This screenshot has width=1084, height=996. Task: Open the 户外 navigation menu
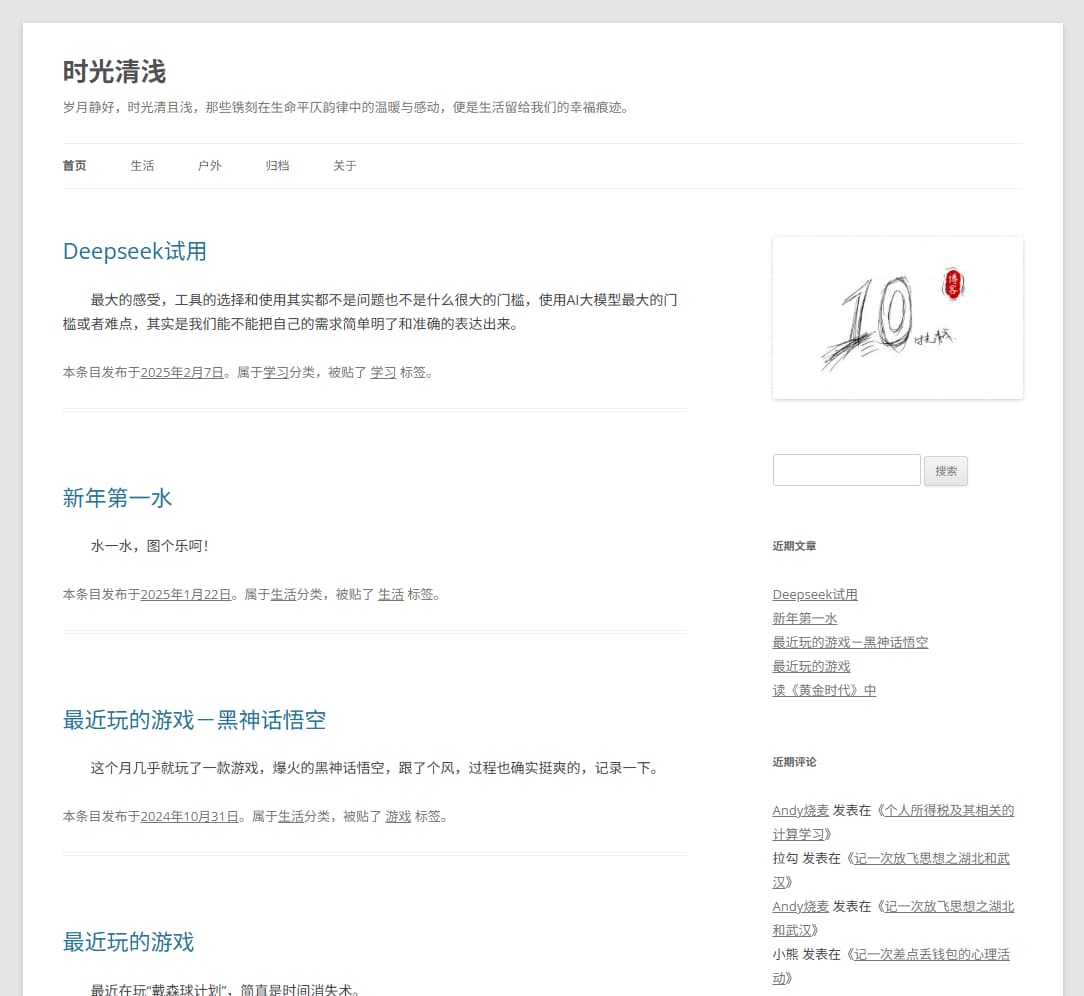210,165
